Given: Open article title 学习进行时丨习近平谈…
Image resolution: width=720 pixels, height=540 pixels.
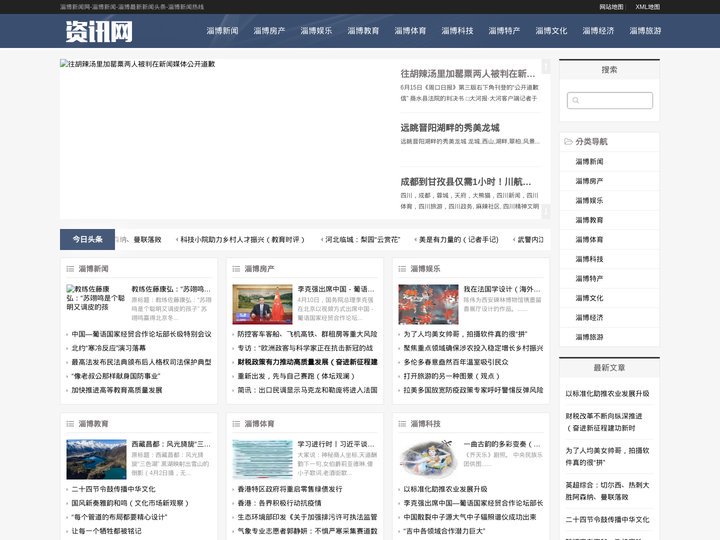Looking at the screenshot, I should click(336, 444).
